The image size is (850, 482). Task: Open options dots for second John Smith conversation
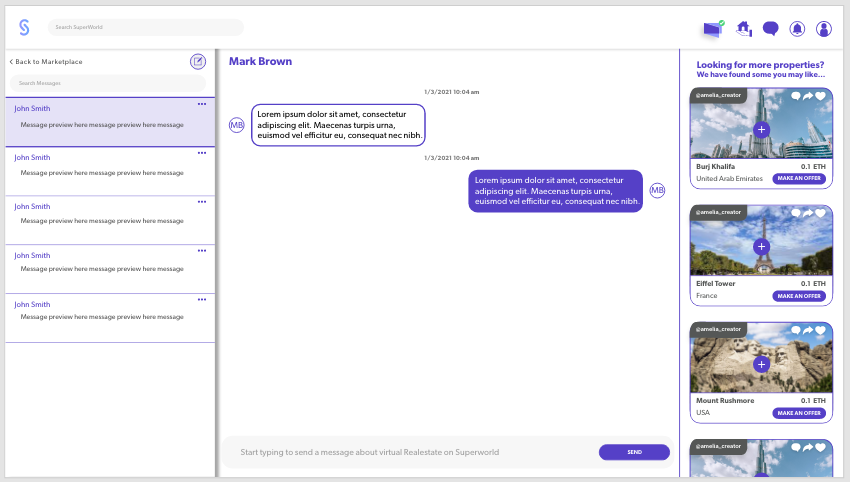click(x=202, y=153)
